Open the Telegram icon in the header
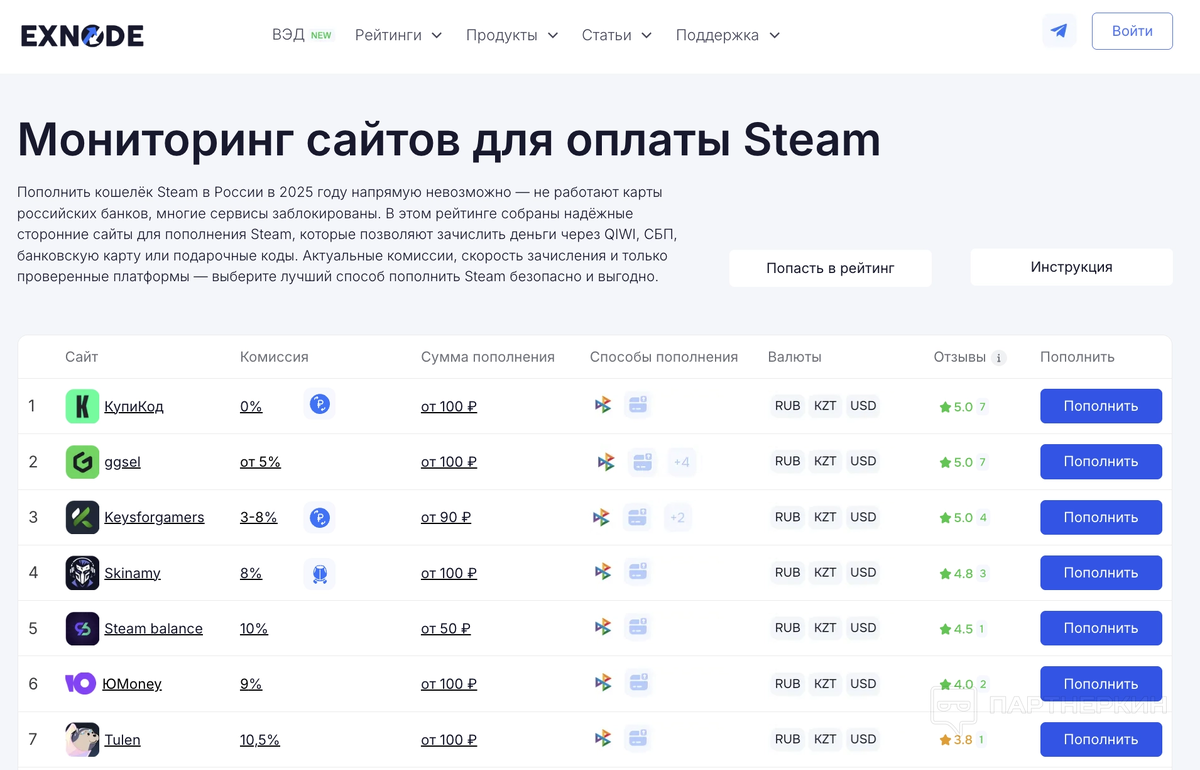 [x=1059, y=31]
